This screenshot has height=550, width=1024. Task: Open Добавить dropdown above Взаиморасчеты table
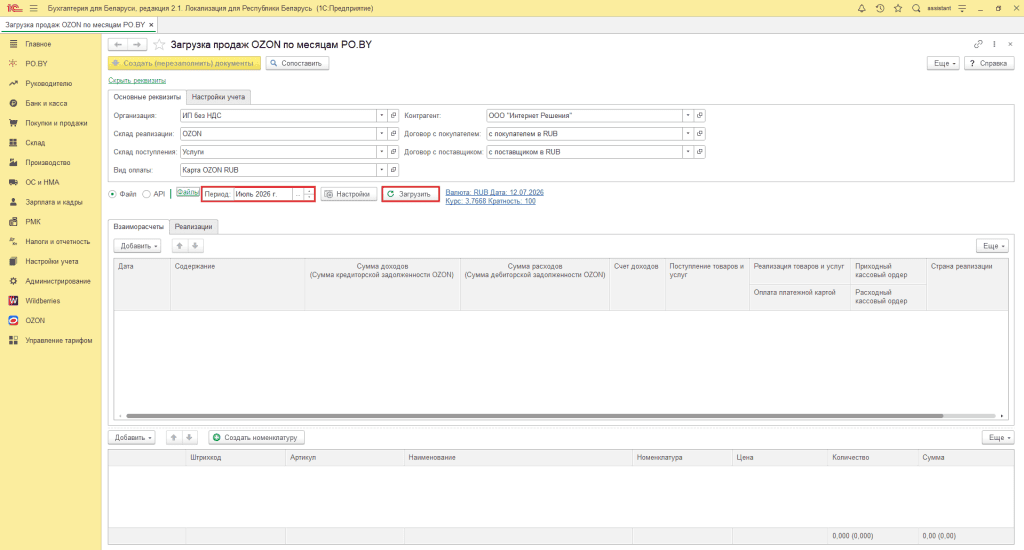[137, 246]
